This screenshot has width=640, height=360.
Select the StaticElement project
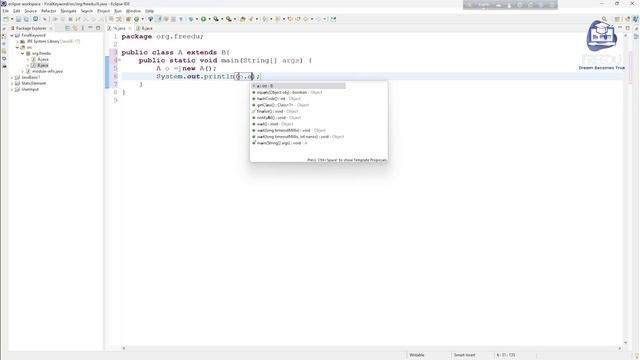click(x=31, y=83)
